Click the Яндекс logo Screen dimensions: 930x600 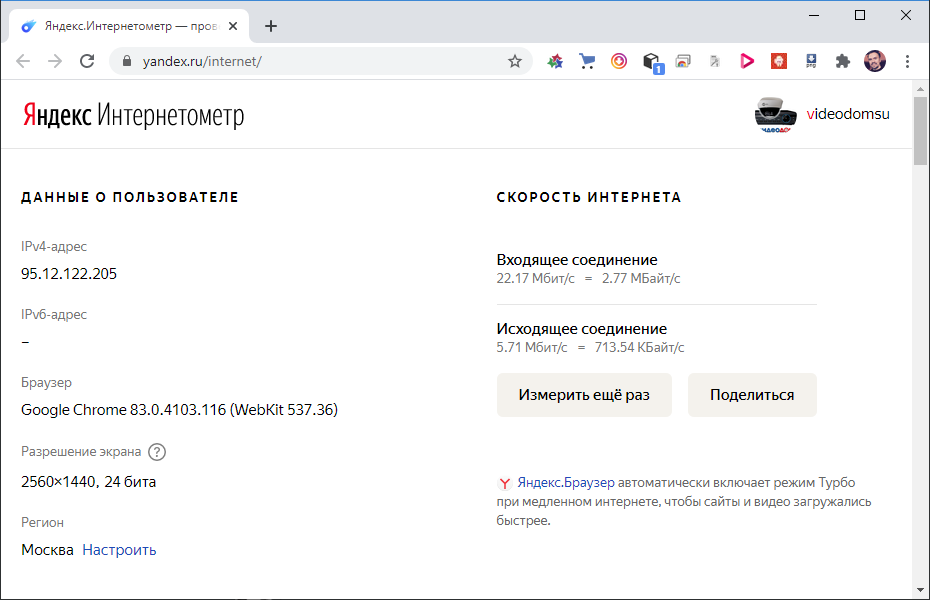[x=57, y=114]
